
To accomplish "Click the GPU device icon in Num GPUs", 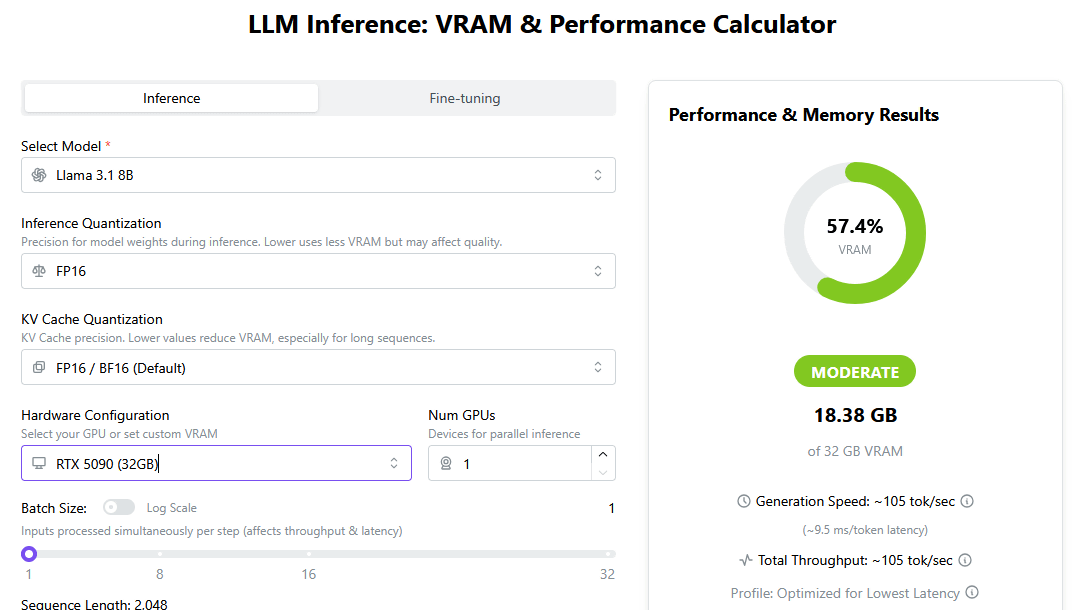I will 446,463.
